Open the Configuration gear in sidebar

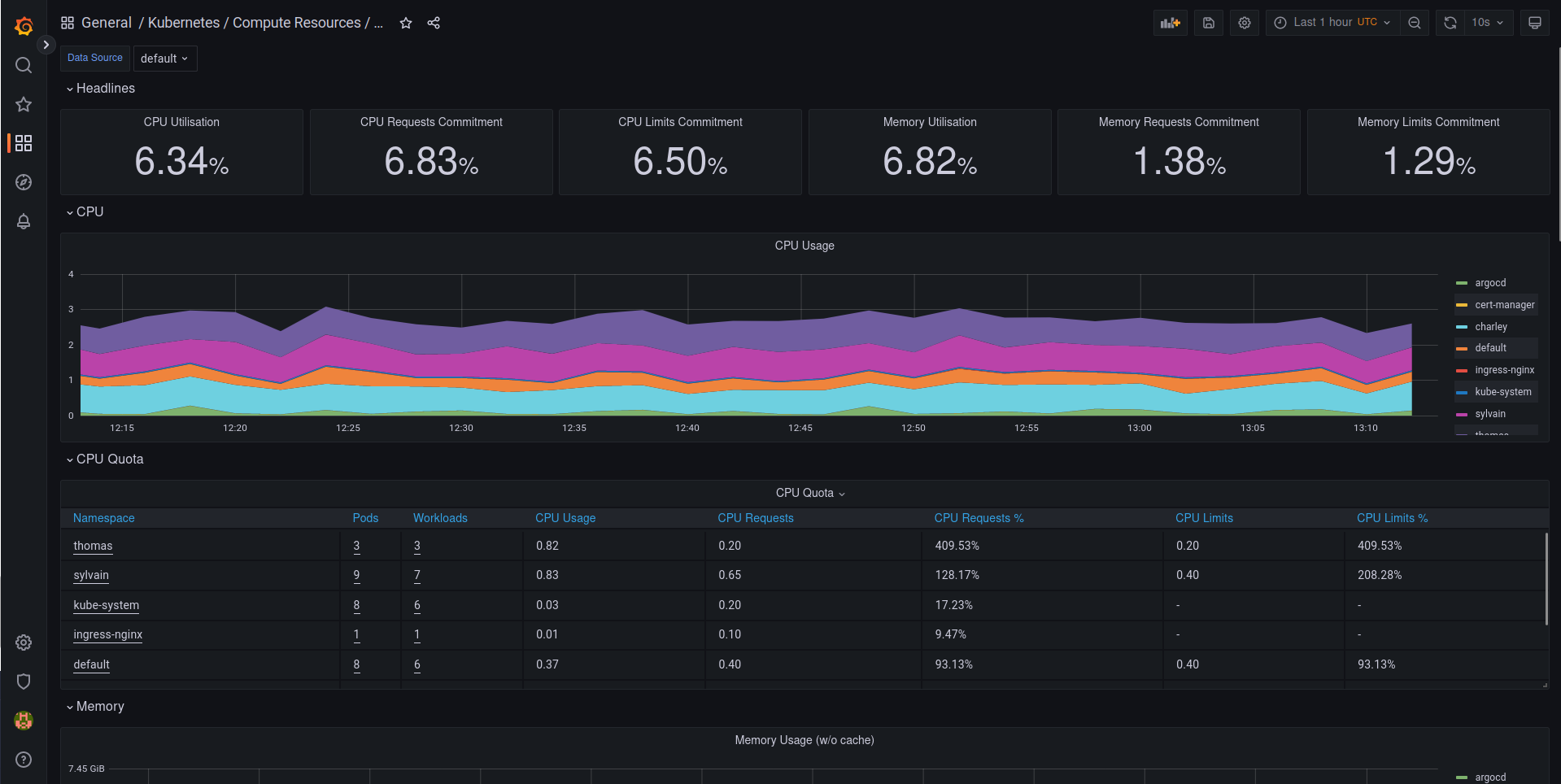24,642
